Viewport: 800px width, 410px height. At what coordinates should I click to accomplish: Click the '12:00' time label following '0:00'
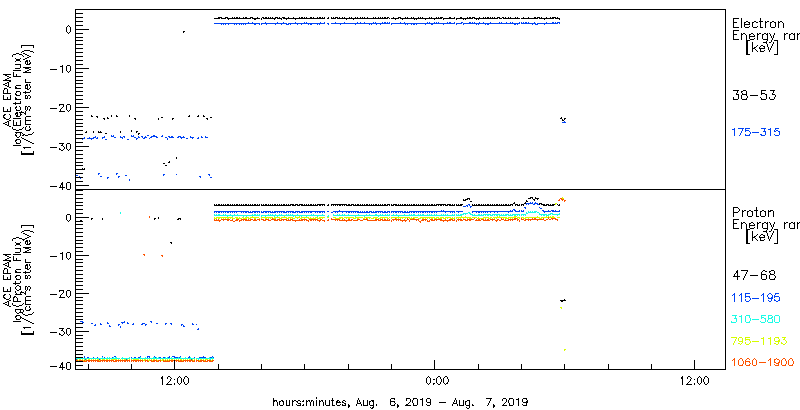694,381
